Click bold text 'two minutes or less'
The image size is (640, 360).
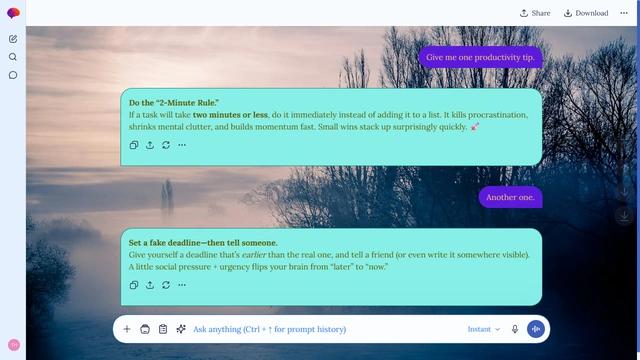click(x=231, y=115)
